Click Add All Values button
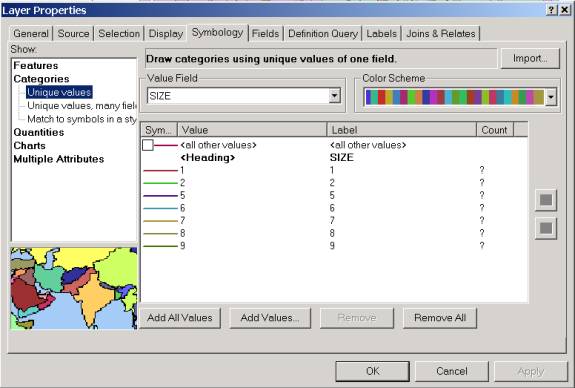The height and width of the screenshot is (388, 575). [180, 318]
